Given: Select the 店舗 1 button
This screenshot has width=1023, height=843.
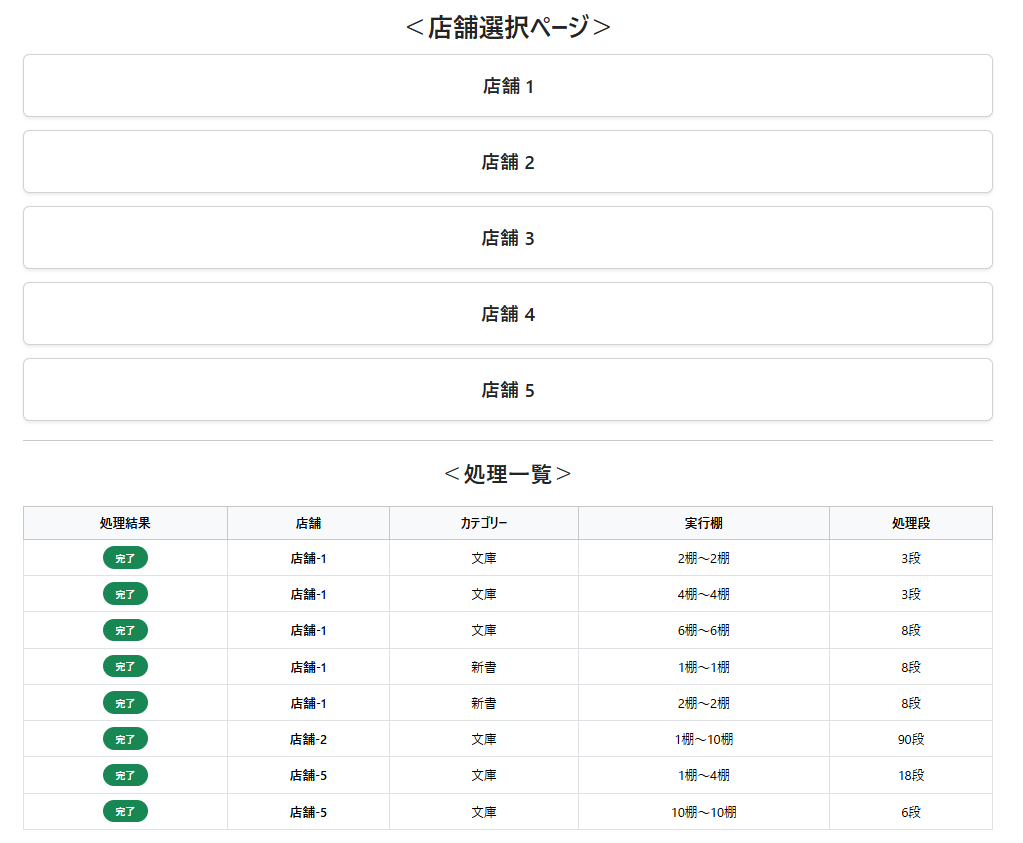Looking at the screenshot, I should pos(508,86).
